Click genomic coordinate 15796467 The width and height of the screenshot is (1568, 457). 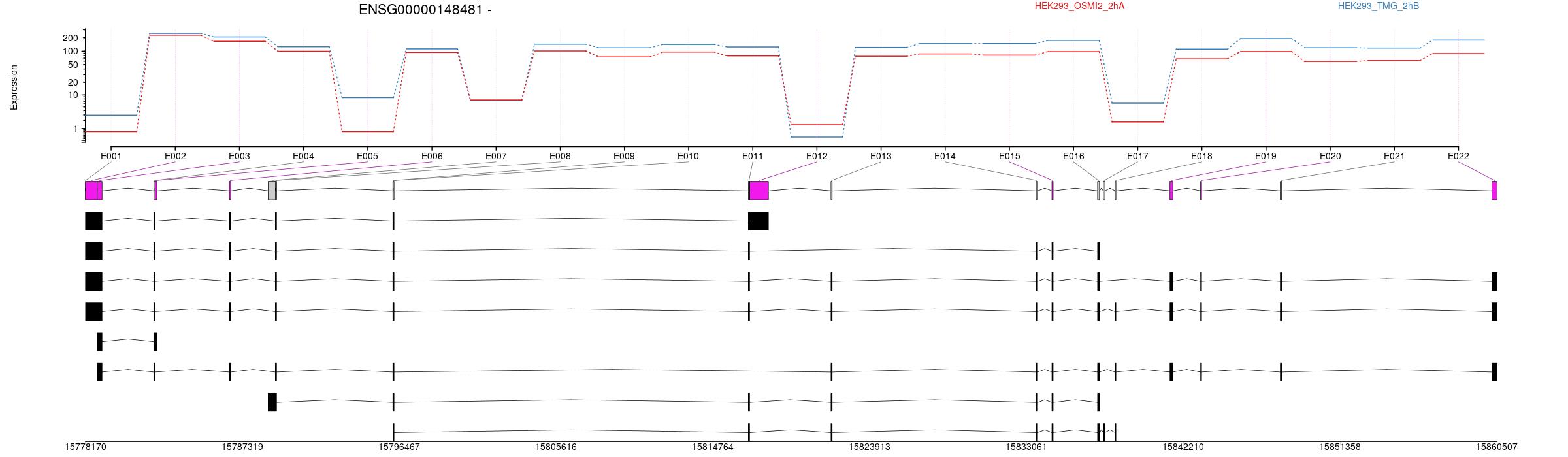click(399, 447)
